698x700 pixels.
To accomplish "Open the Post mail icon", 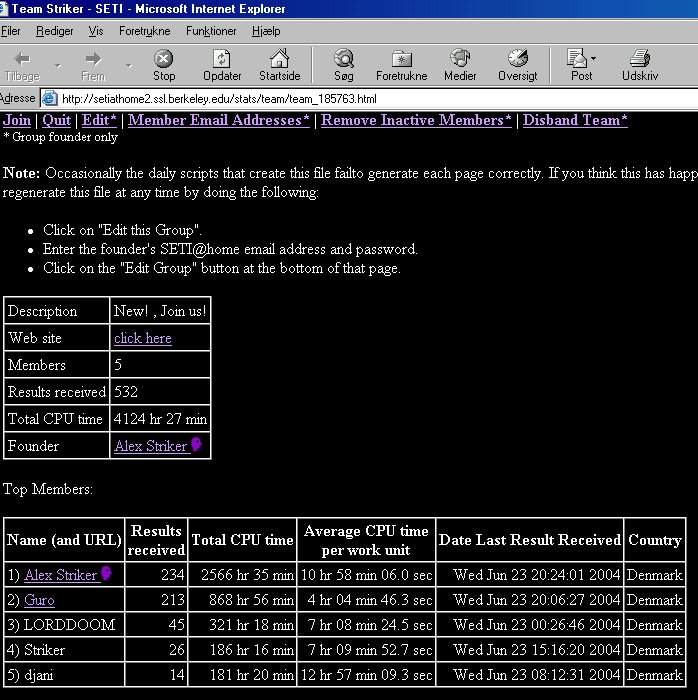I will click(x=577, y=58).
